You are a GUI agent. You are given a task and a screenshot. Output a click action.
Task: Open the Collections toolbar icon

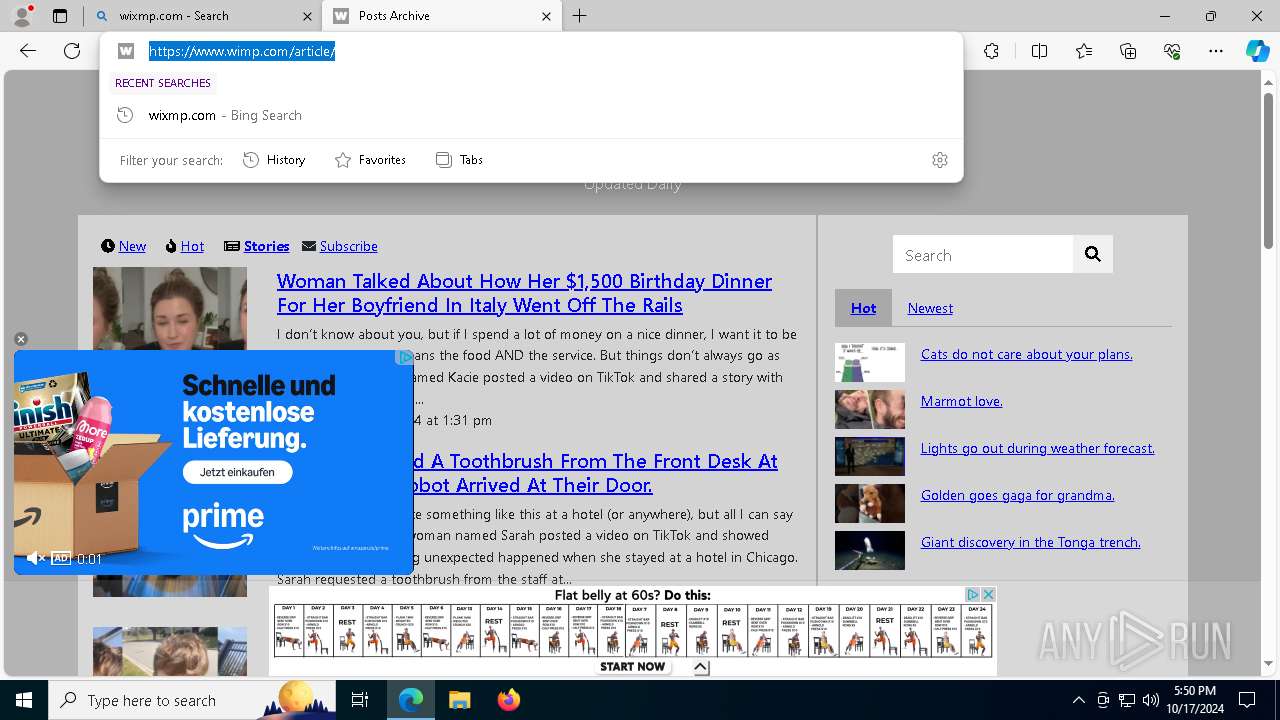(x=1128, y=51)
